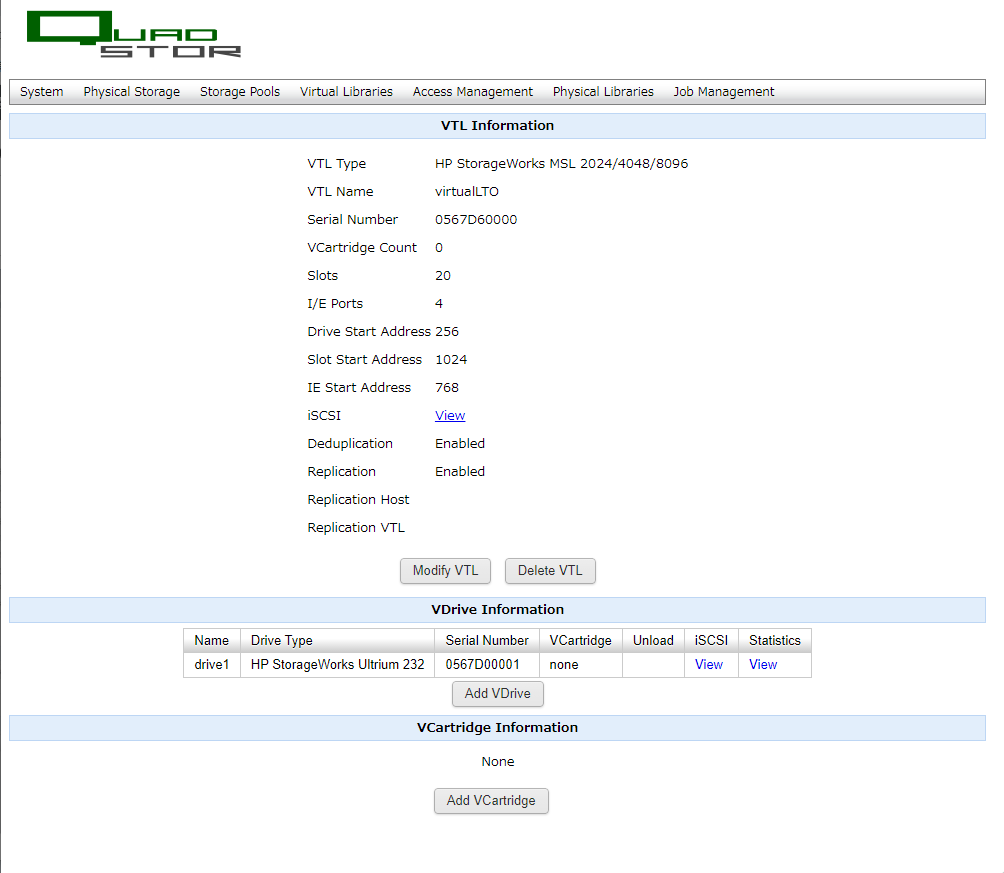
Task: Click the Replication Host label
Action: [358, 500]
